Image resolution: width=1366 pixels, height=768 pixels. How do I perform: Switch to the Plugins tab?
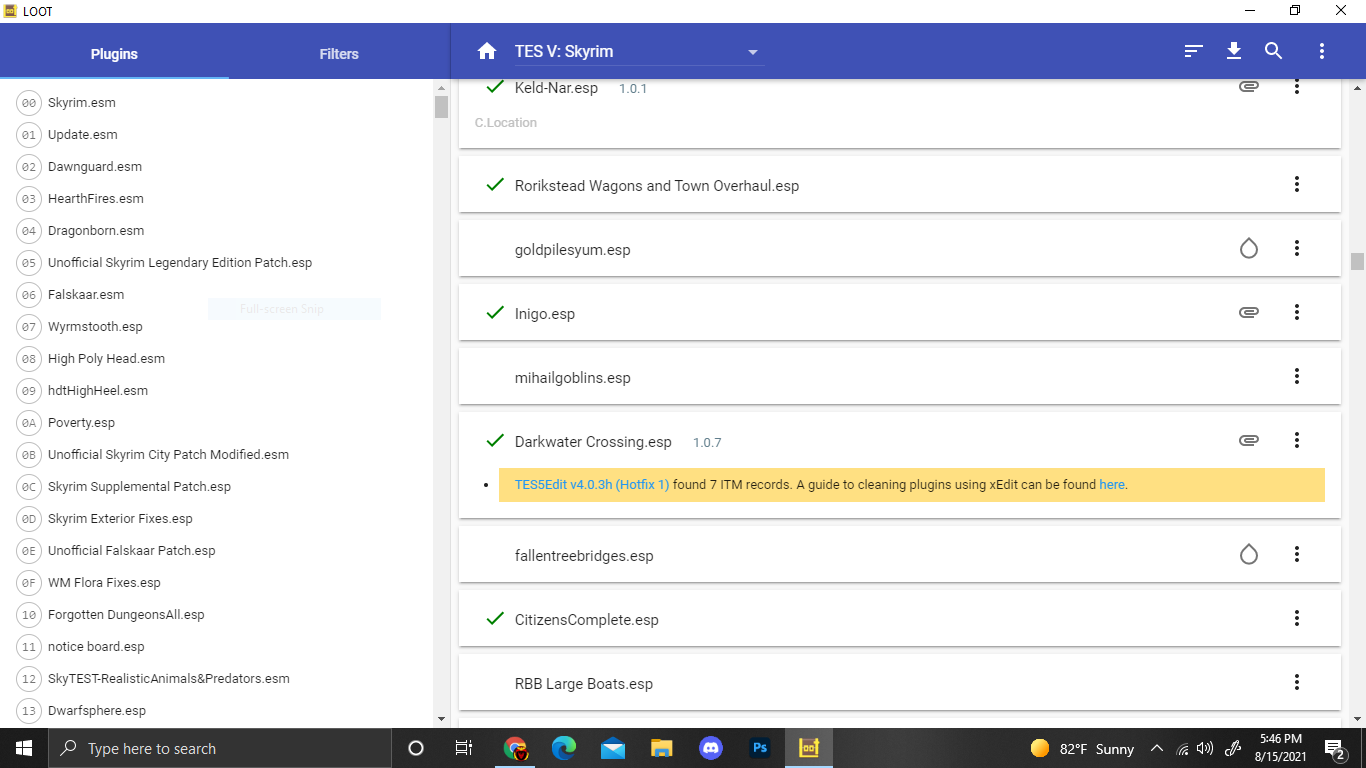pos(114,54)
